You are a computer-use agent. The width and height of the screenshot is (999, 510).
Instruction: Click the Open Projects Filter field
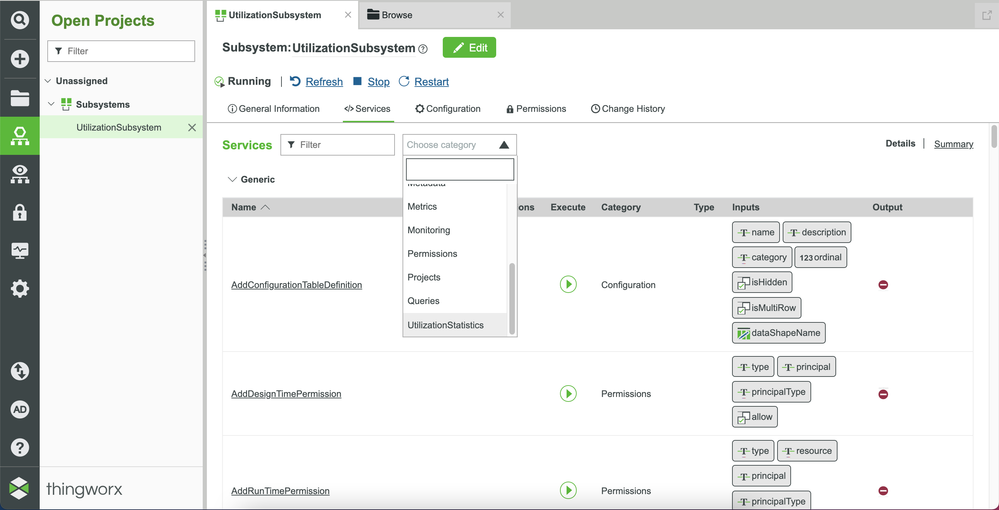point(121,51)
